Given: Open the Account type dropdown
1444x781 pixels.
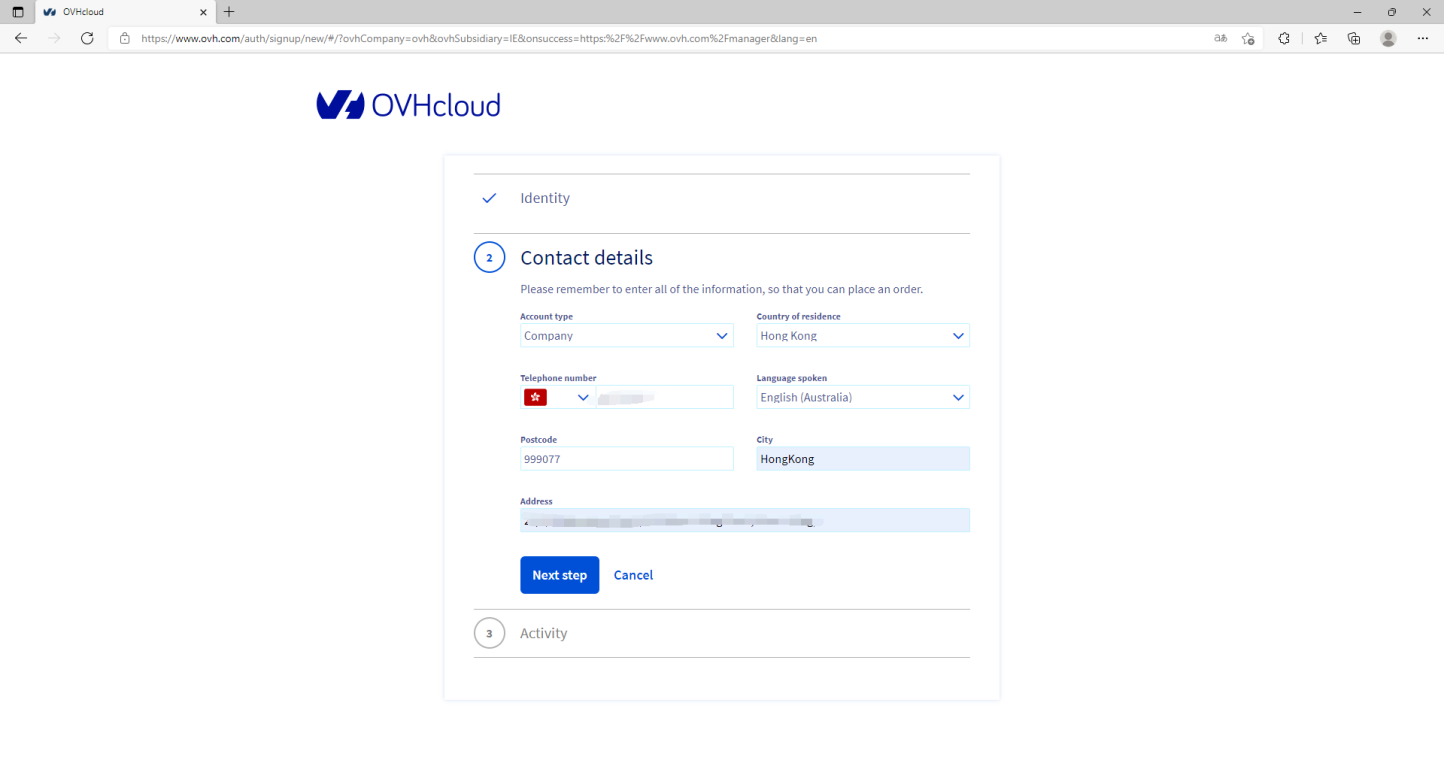Looking at the screenshot, I should (x=626, y=336).
